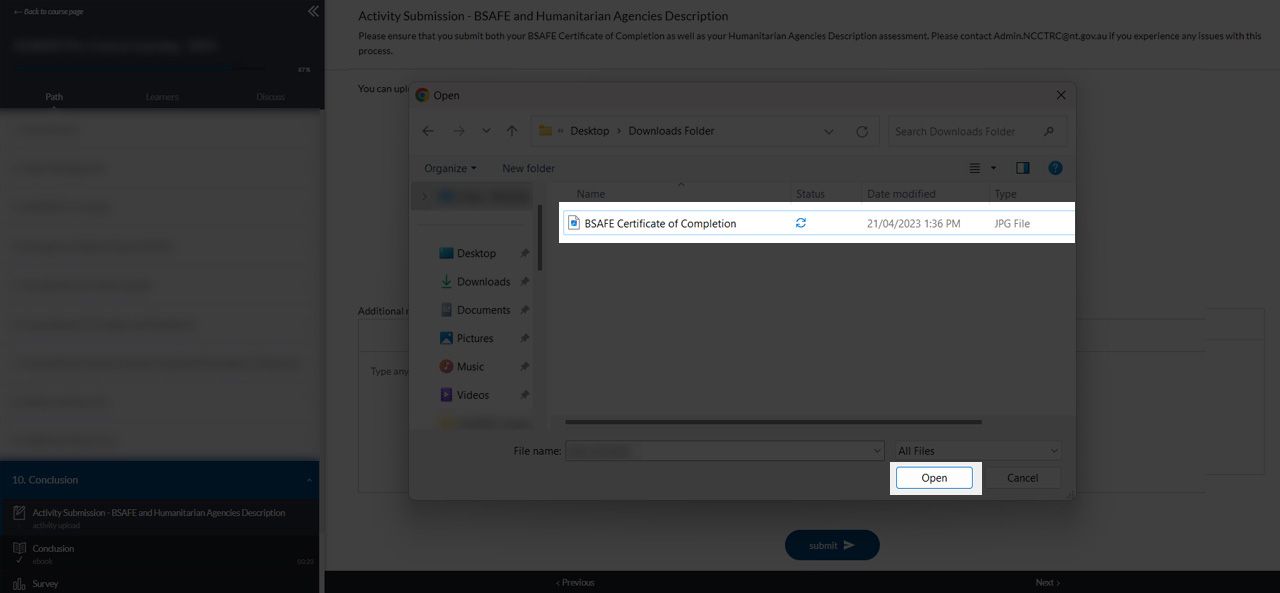Click the Open button
This screenshot has width=1280, height=593.
click(934, 478)
